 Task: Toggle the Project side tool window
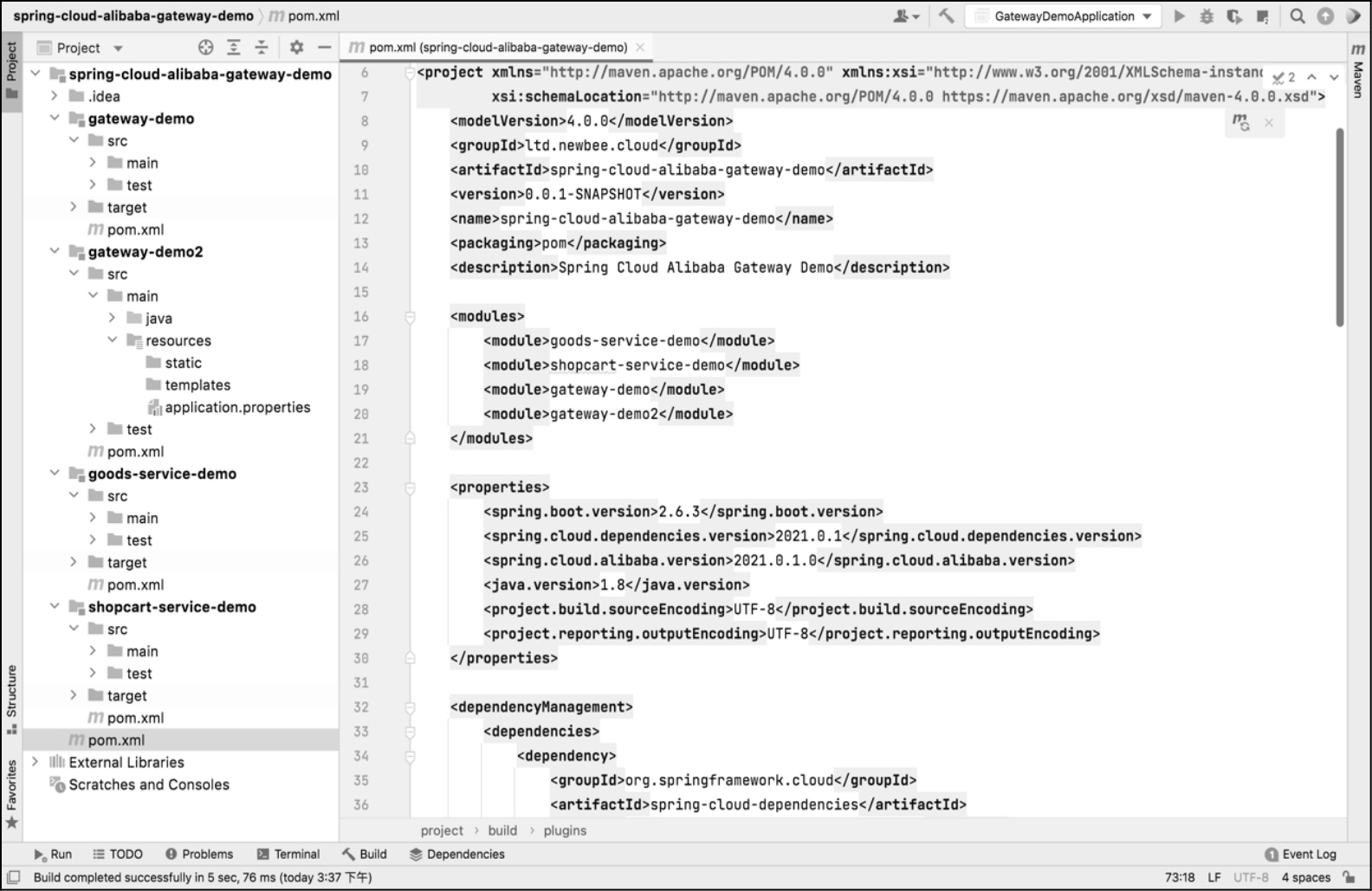tap(11, 71)
